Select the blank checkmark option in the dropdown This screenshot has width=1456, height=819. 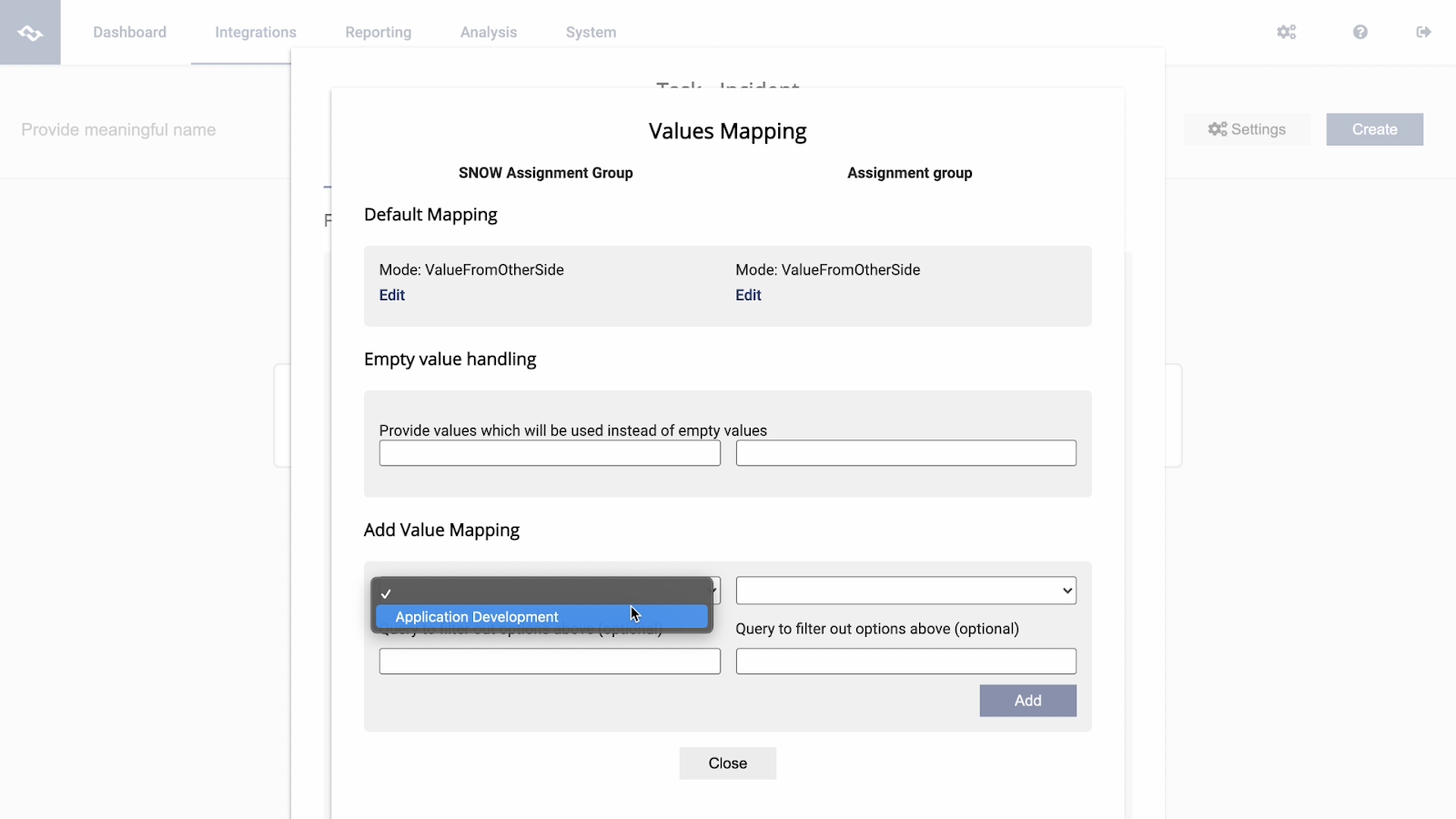click(x=541, y=592)
